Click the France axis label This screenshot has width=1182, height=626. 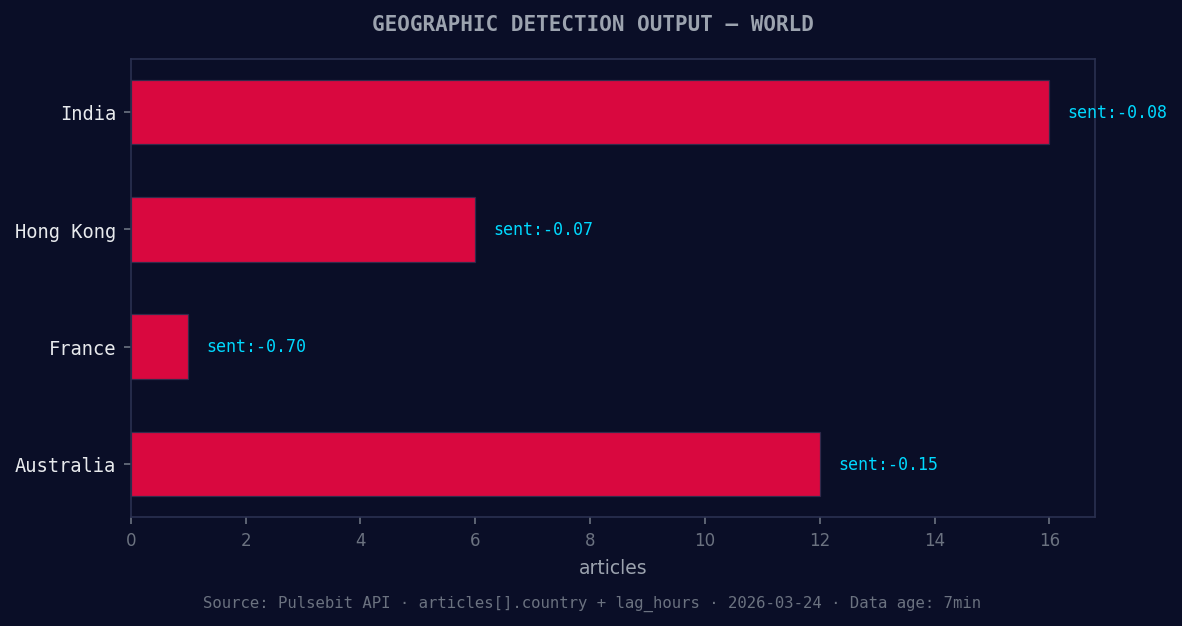(x=81, y=348)
